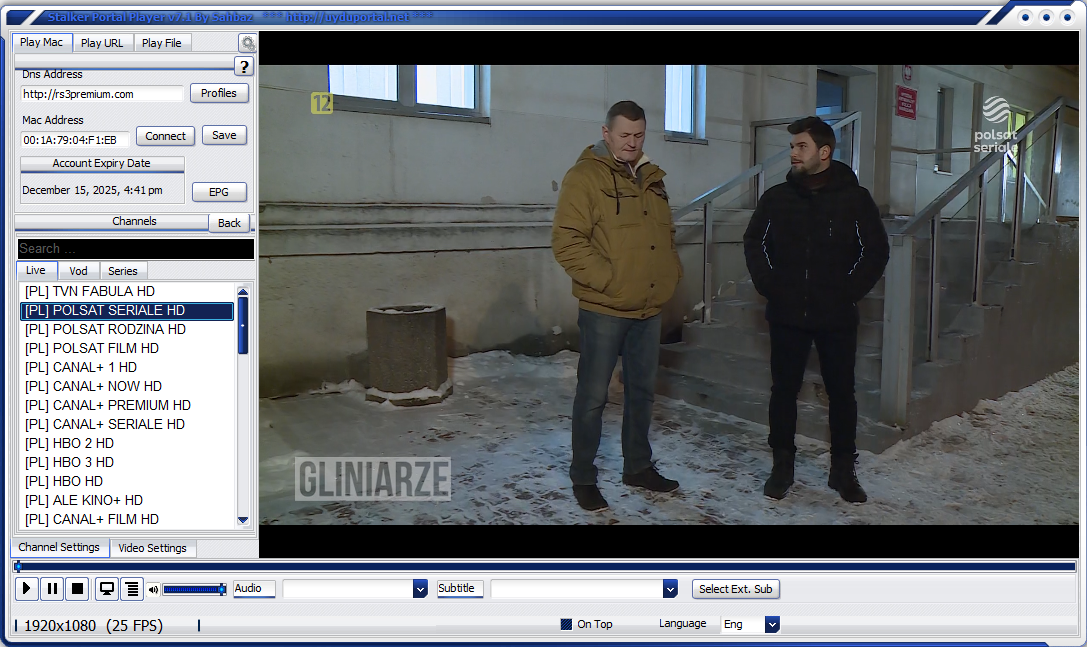Click channel list scroll up arrow
1087x647 pixels.
pyautogui.click(x=243, y=291)
